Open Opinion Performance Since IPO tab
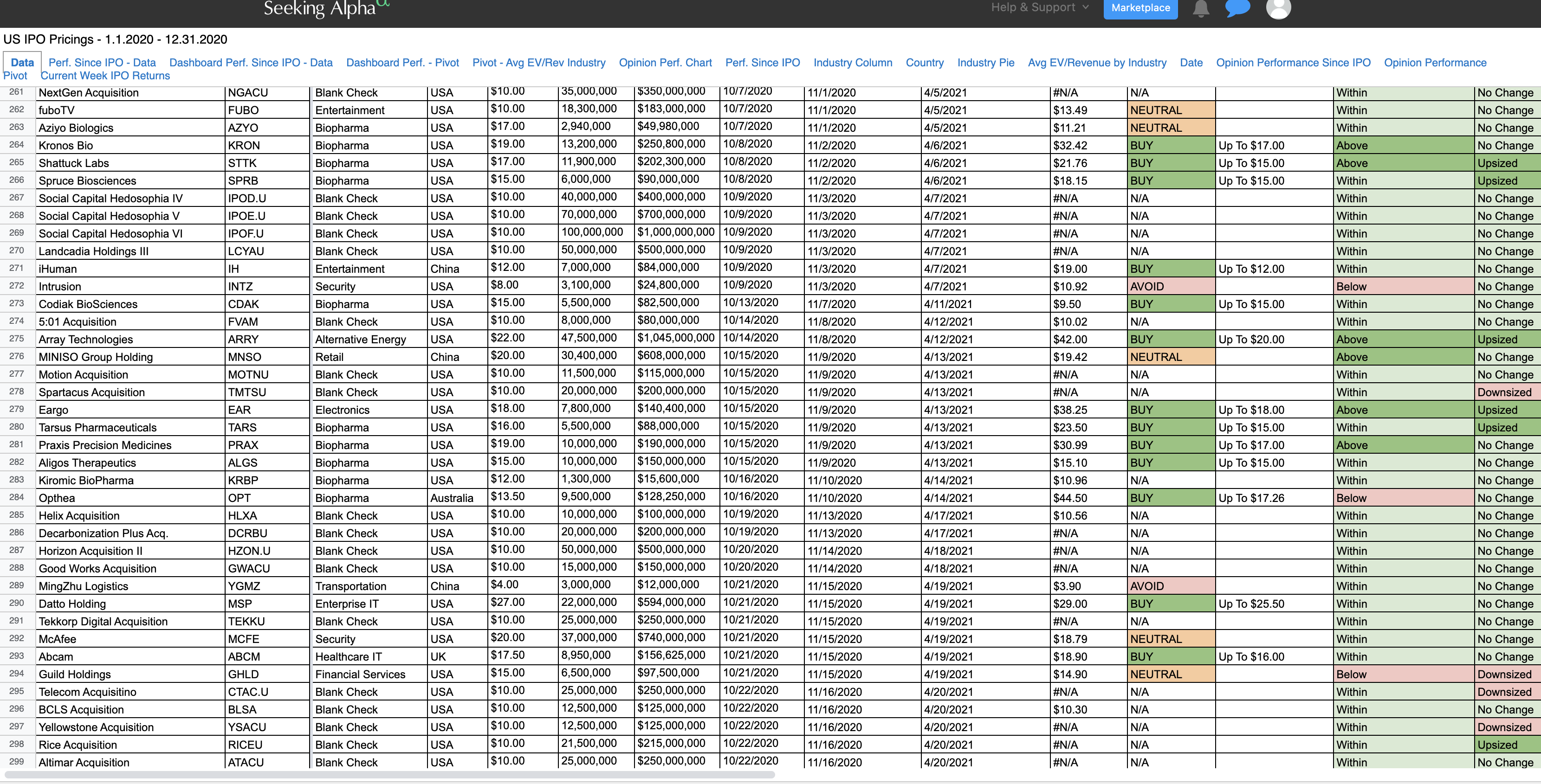This screenshot has width=1541, height=784. 1293,63
